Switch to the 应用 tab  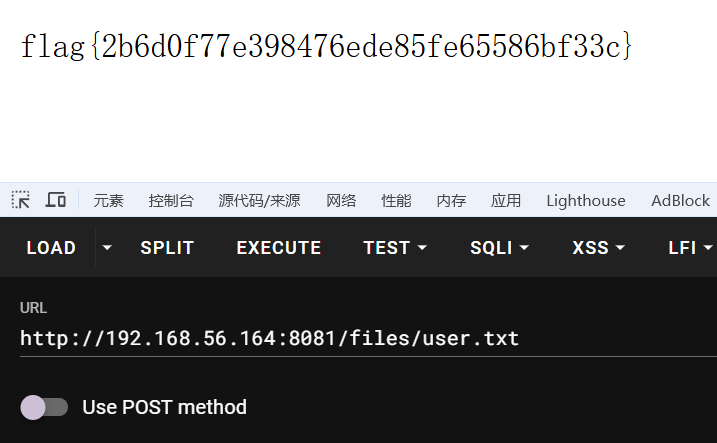pyautogui.click(x=506, y=201)
